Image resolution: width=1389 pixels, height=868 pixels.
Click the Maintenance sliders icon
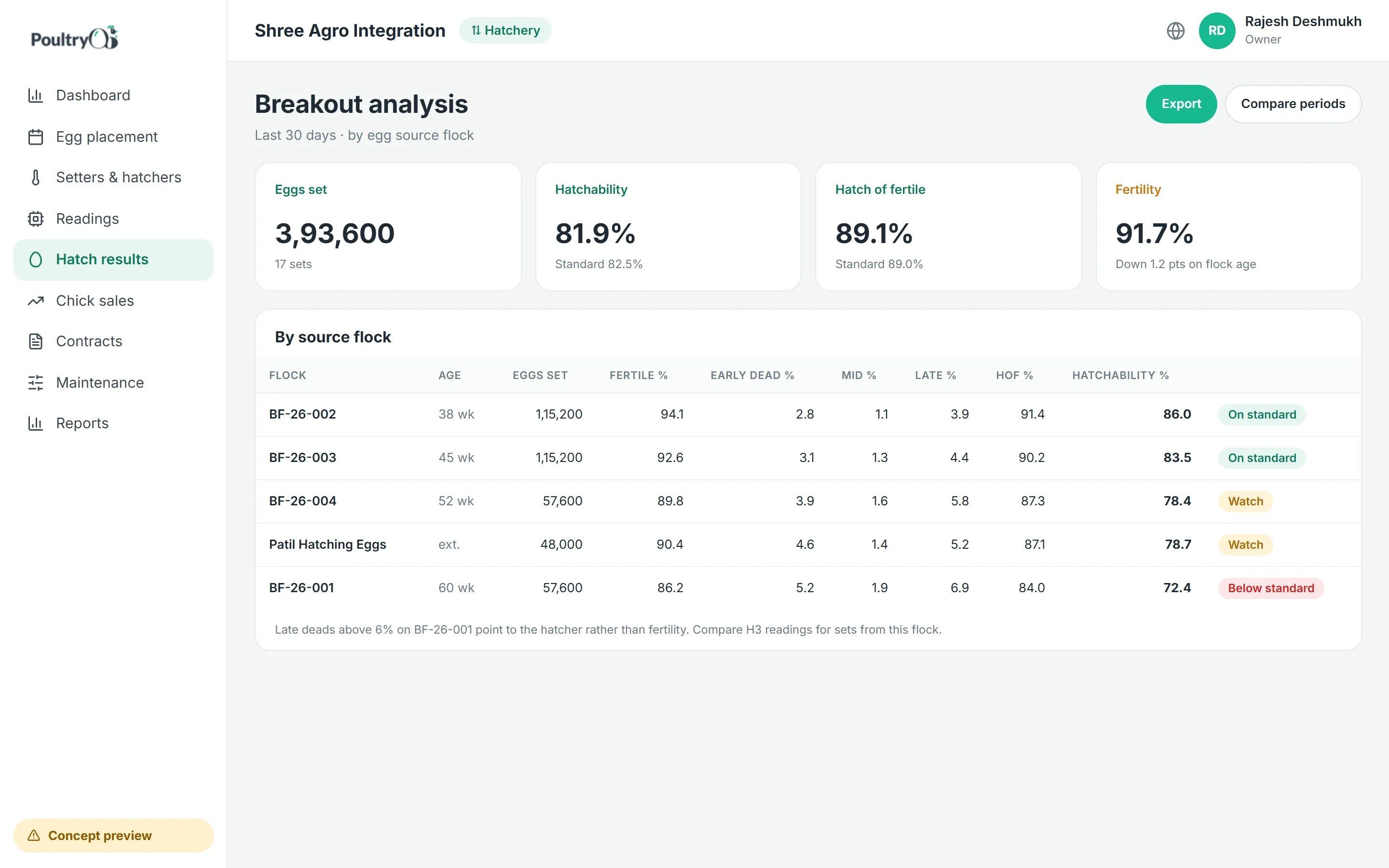pyautogui.click(x=36, y=383)
